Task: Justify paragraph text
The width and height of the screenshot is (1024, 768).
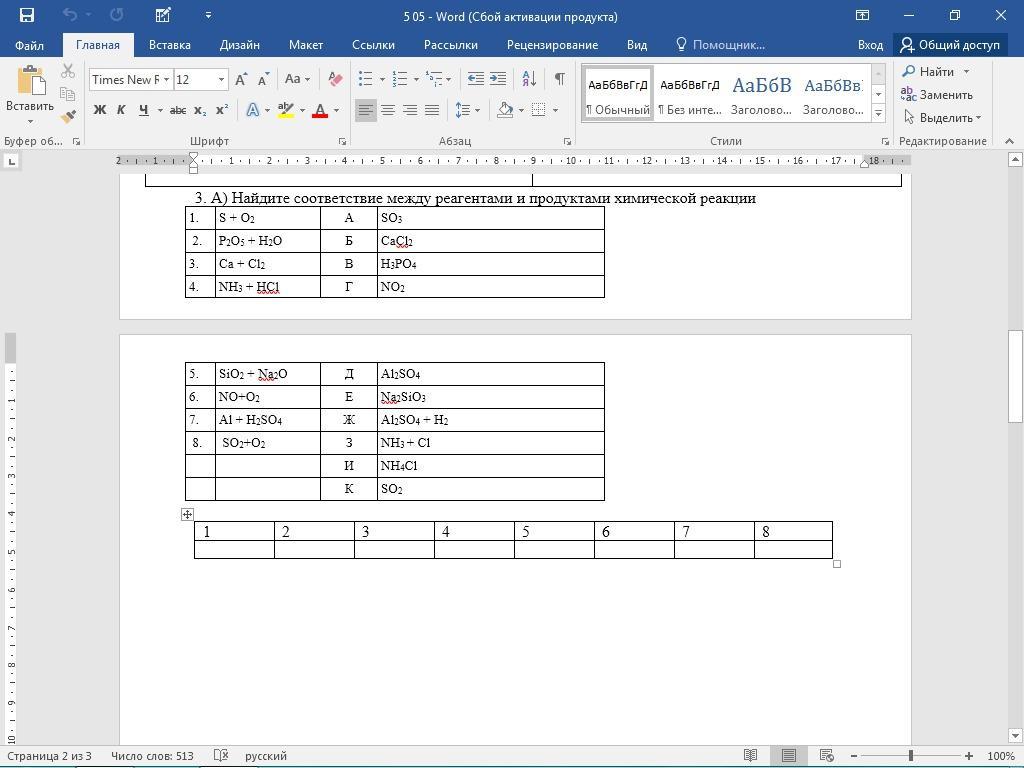Action: [432, 110]
